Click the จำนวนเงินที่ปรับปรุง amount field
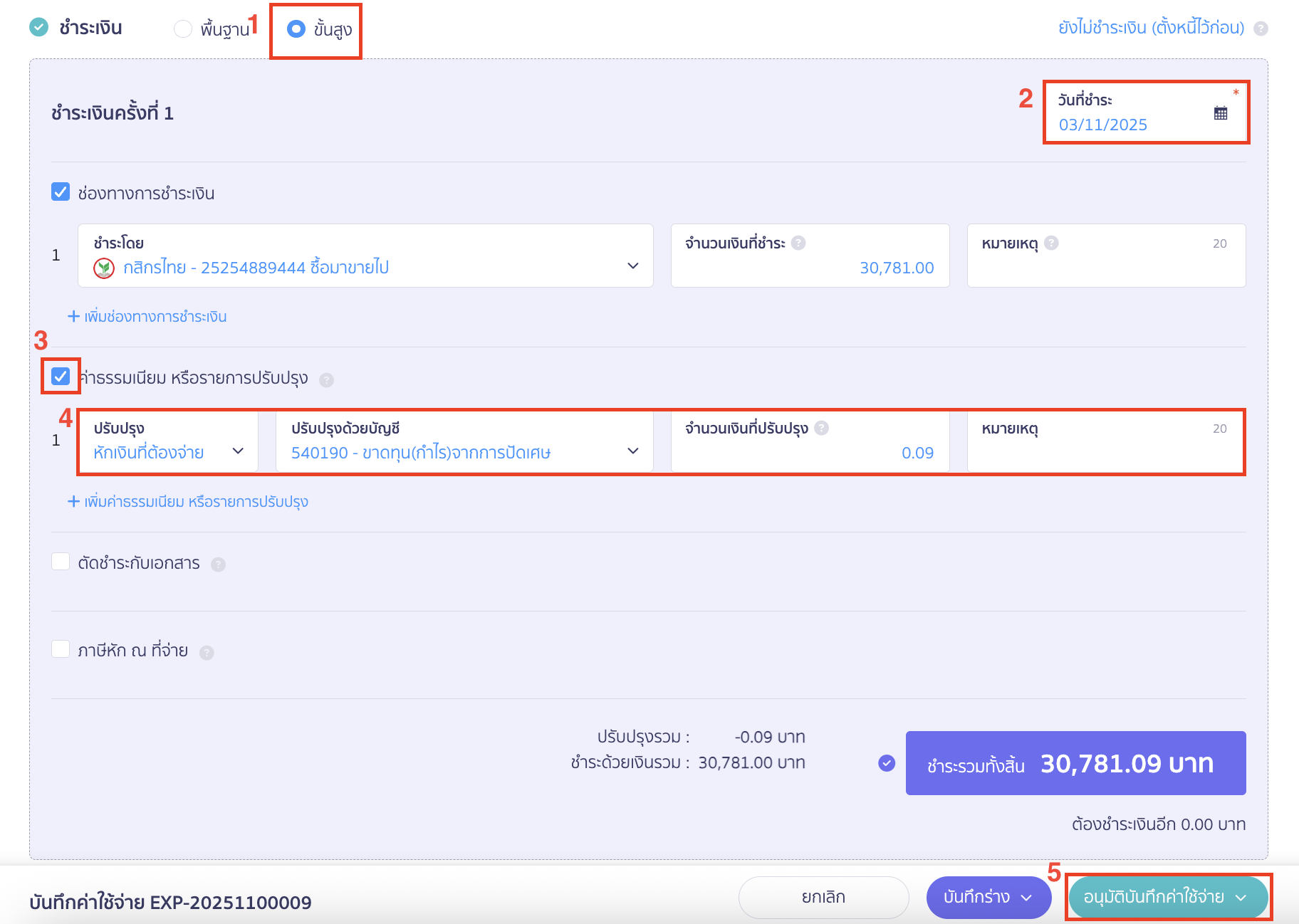 click(810, 452)
